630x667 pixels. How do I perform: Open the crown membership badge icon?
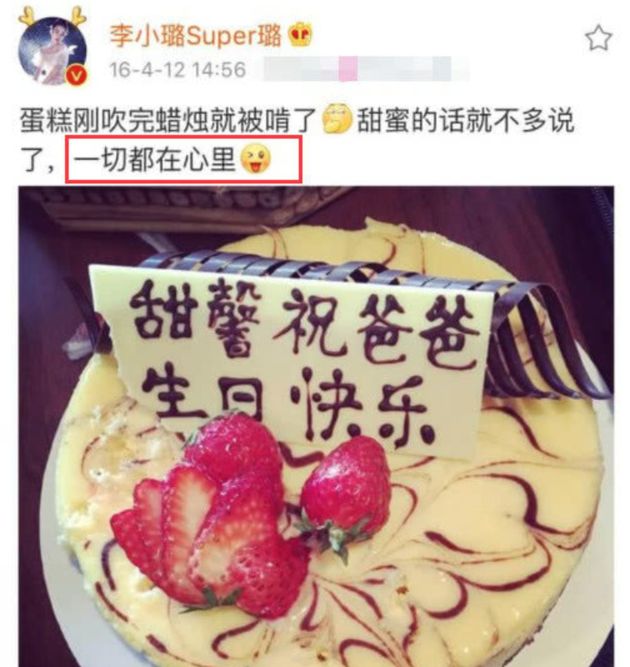tap(301, 35)
